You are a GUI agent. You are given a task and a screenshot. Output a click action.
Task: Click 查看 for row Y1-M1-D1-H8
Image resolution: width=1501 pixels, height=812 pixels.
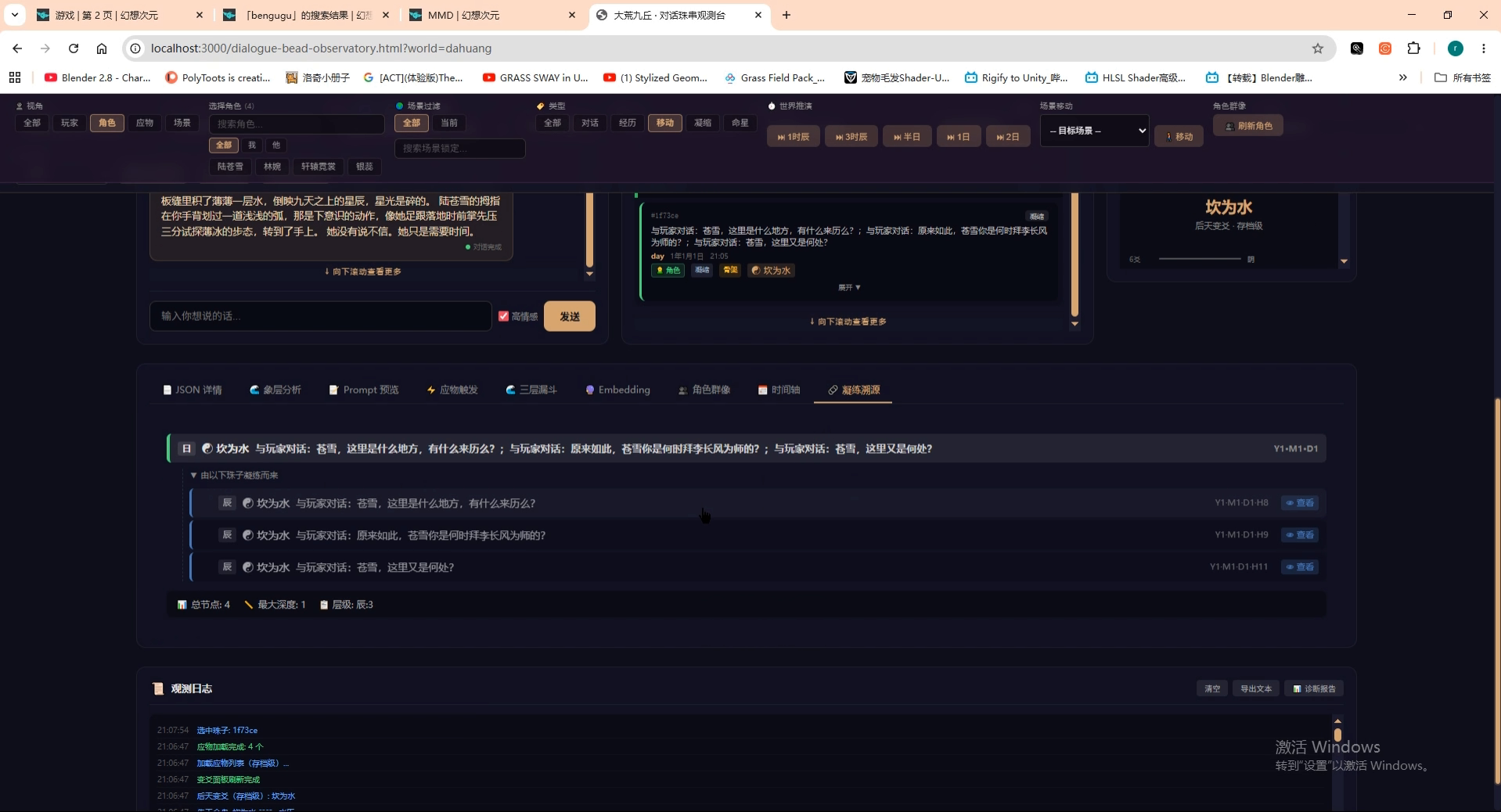(x=1300, y=503)
